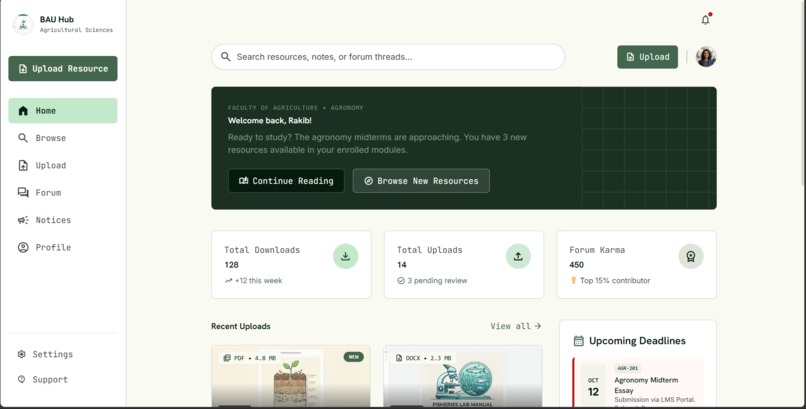The image size is (806, 409).
Task: Click the Profile person icon
Action: tap(23, 247)
